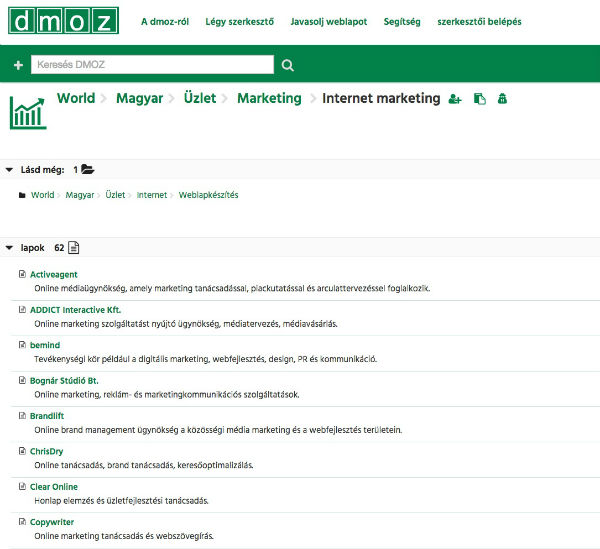Open Javasolj weblapot in top navigation
This screenshot has width=600, height=549.
pos(329,22)
